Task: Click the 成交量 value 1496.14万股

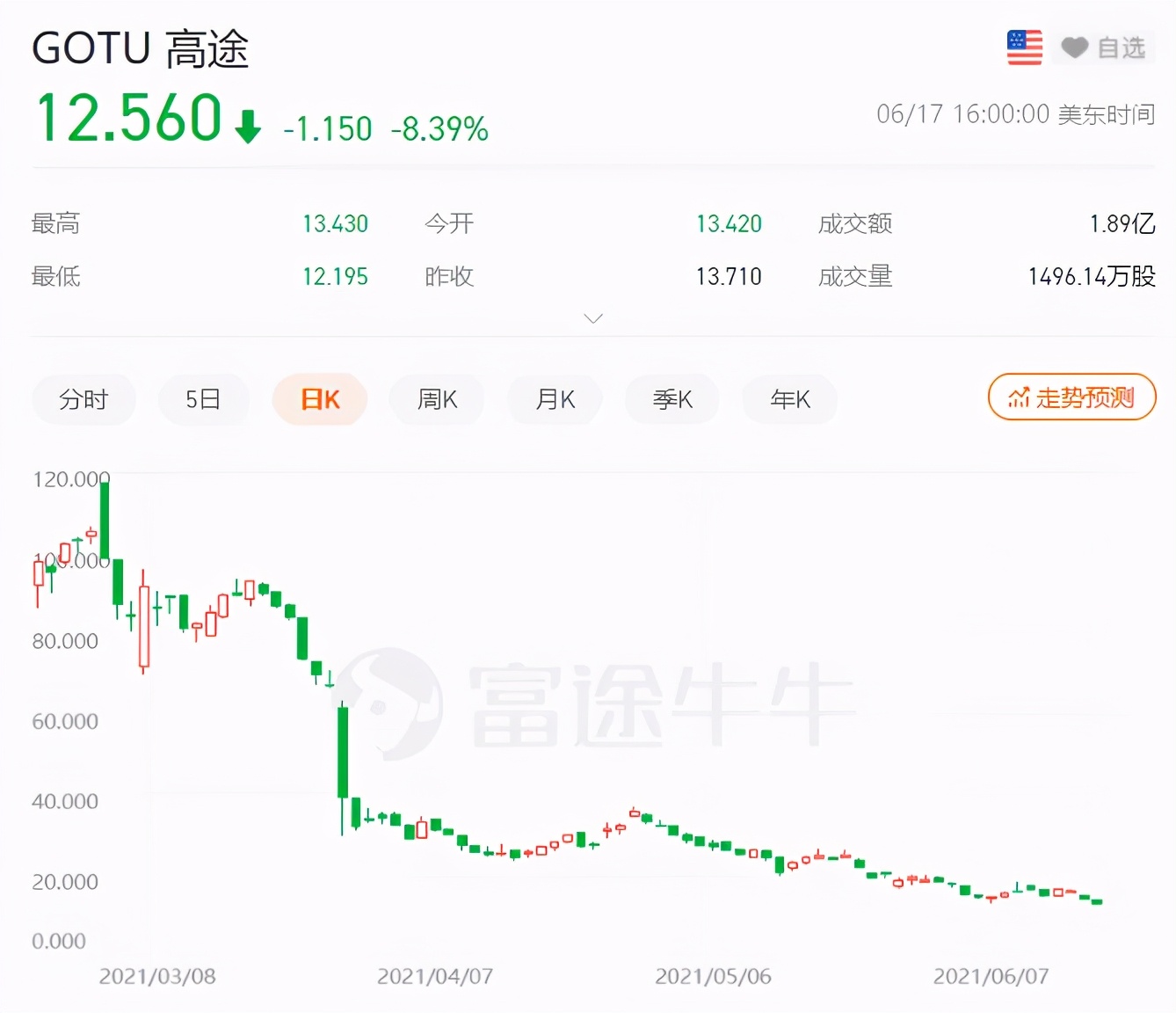Action: click(1092, 277)
